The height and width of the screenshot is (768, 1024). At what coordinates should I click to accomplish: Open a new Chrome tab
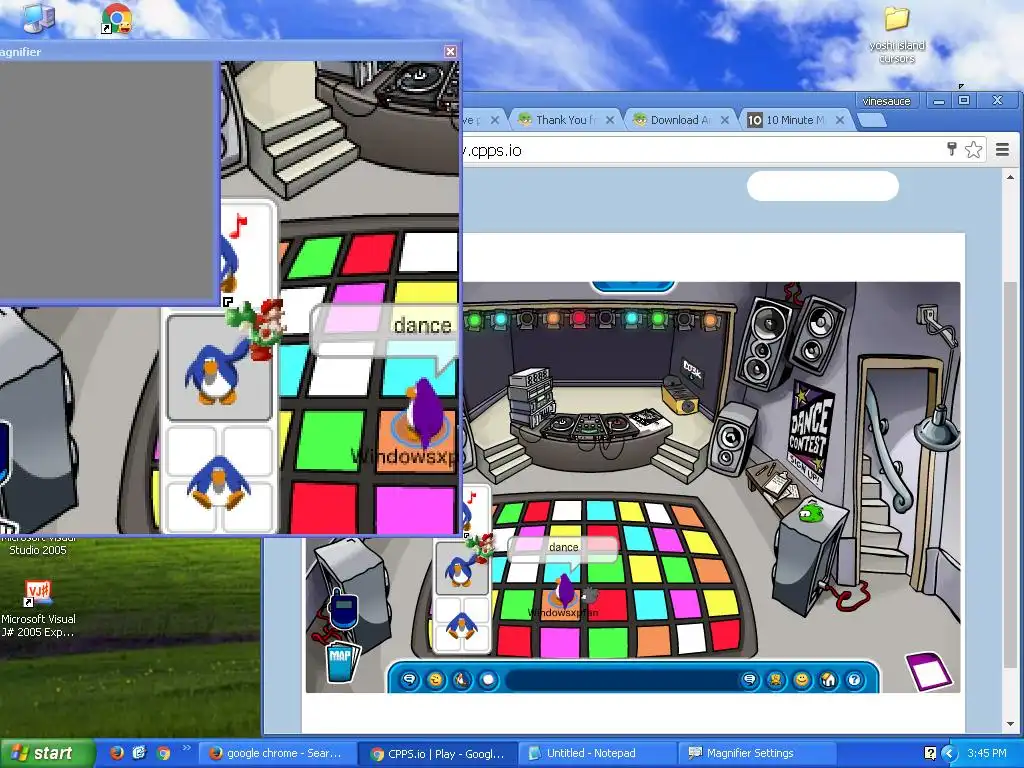(x=871, y=120)
